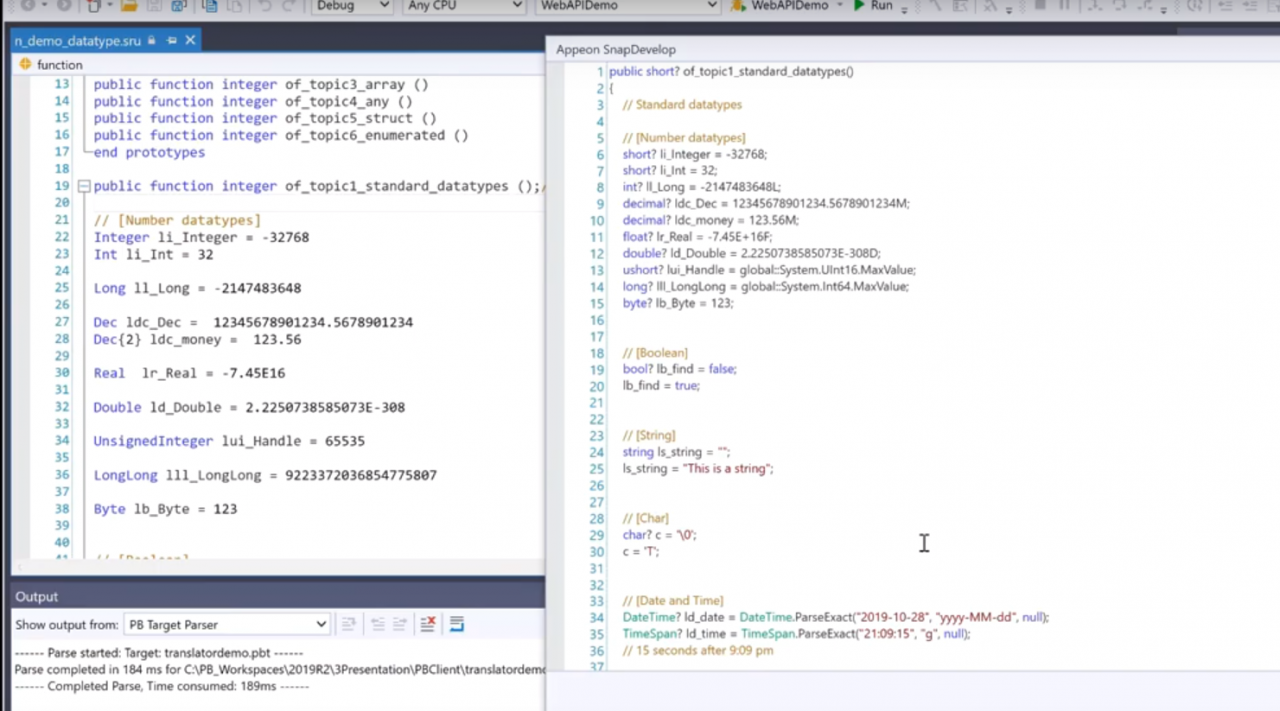The image size is (1280, 711).
Task: Click 'bool? lb_find = false;' in SnapDevelop
Action: tap(679, 369)
